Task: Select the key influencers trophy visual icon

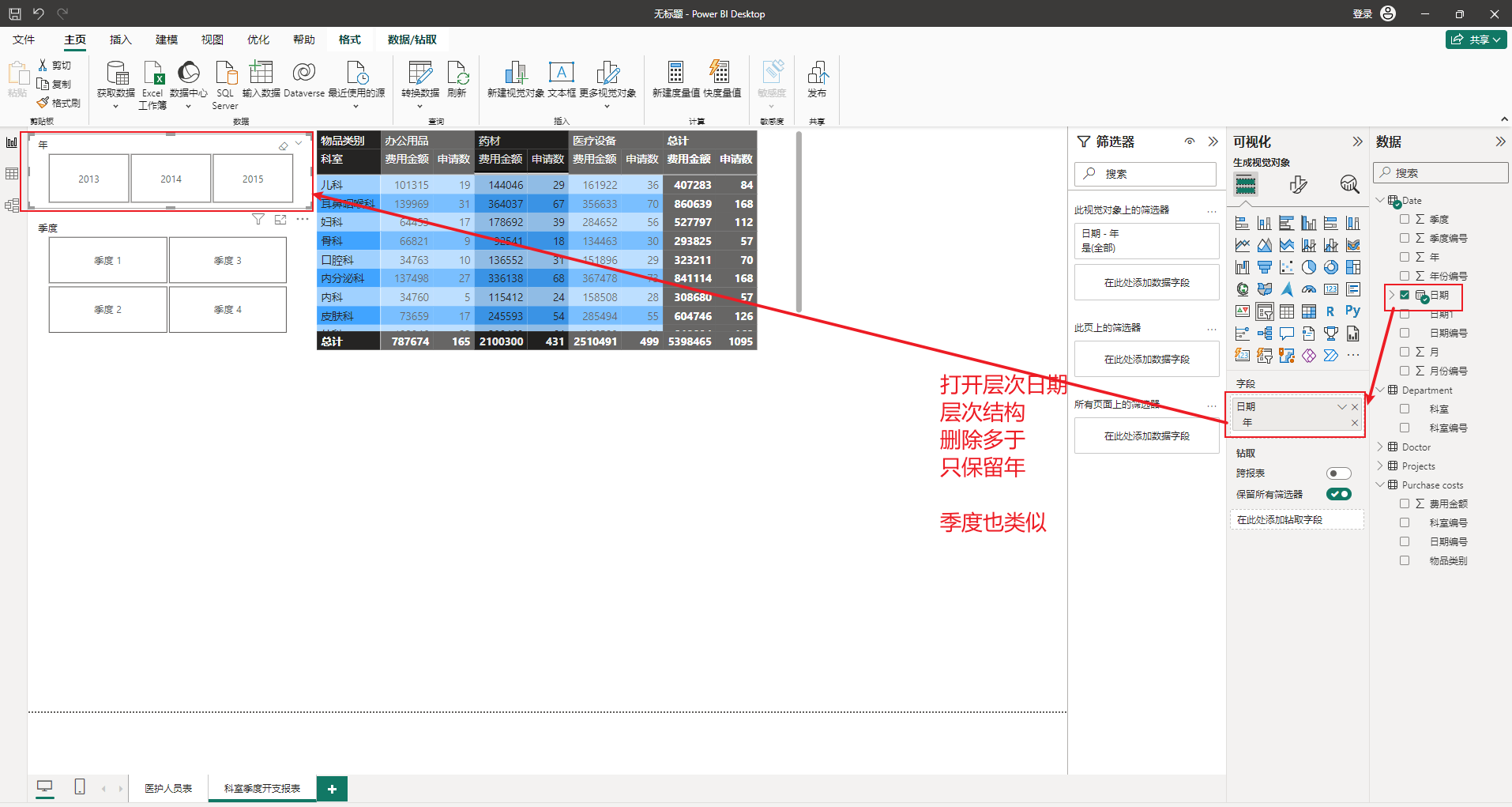Action: [x=1331, y=334]
